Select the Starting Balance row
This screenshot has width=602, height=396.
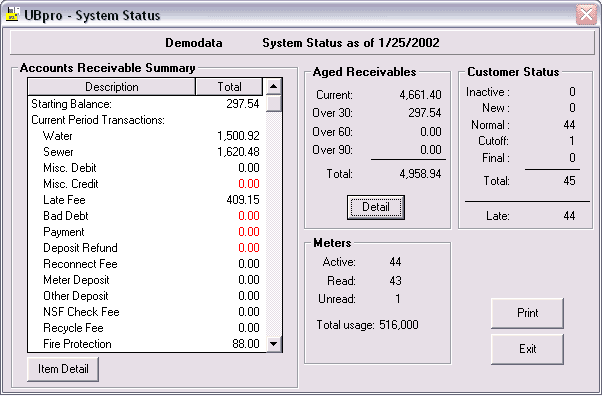coord(146,104)
